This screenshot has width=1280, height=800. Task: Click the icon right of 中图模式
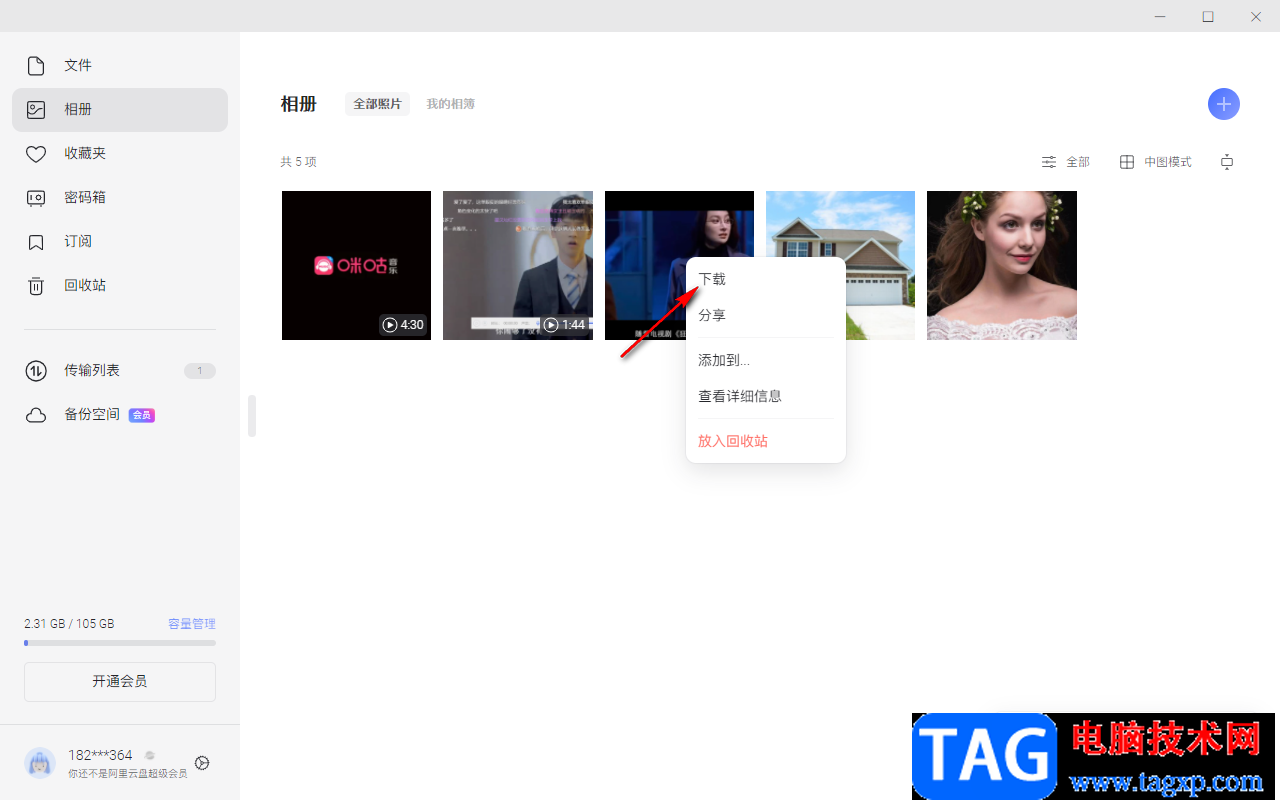[x=1228, y=162]
